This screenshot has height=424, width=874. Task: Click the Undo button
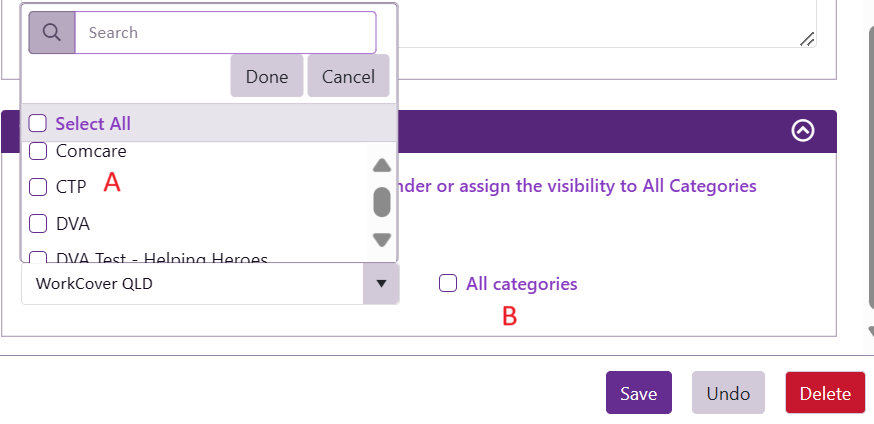point(728,393)
